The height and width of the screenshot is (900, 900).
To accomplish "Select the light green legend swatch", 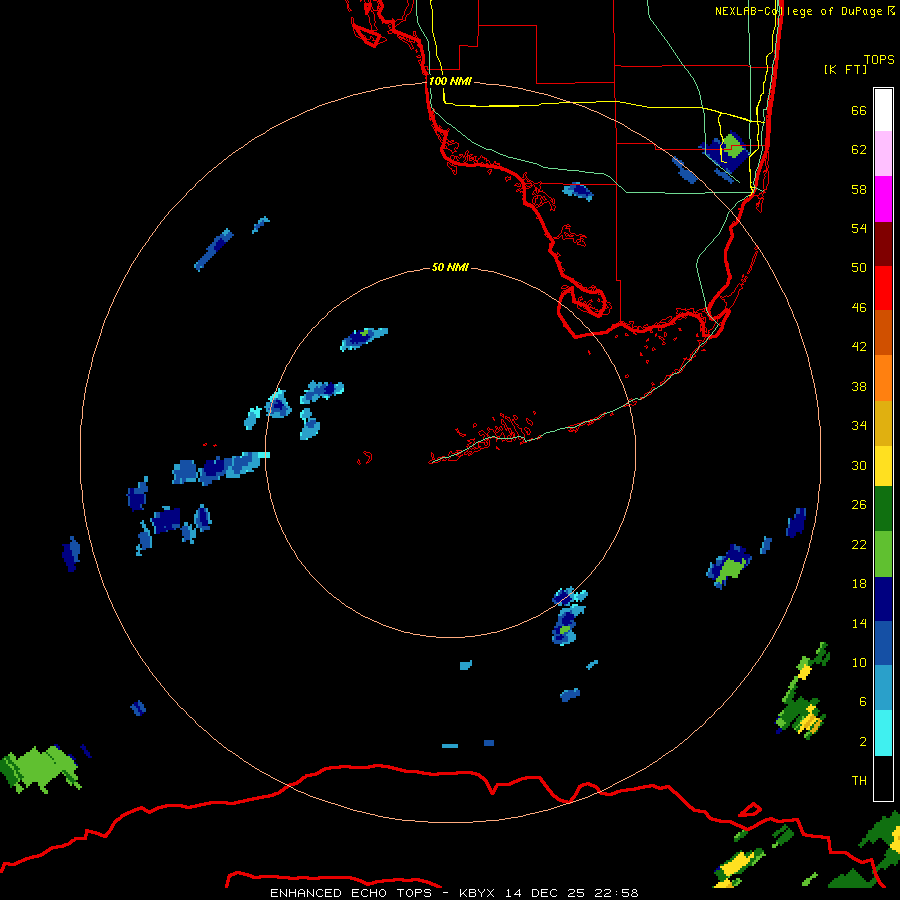I will coord(883,554).
